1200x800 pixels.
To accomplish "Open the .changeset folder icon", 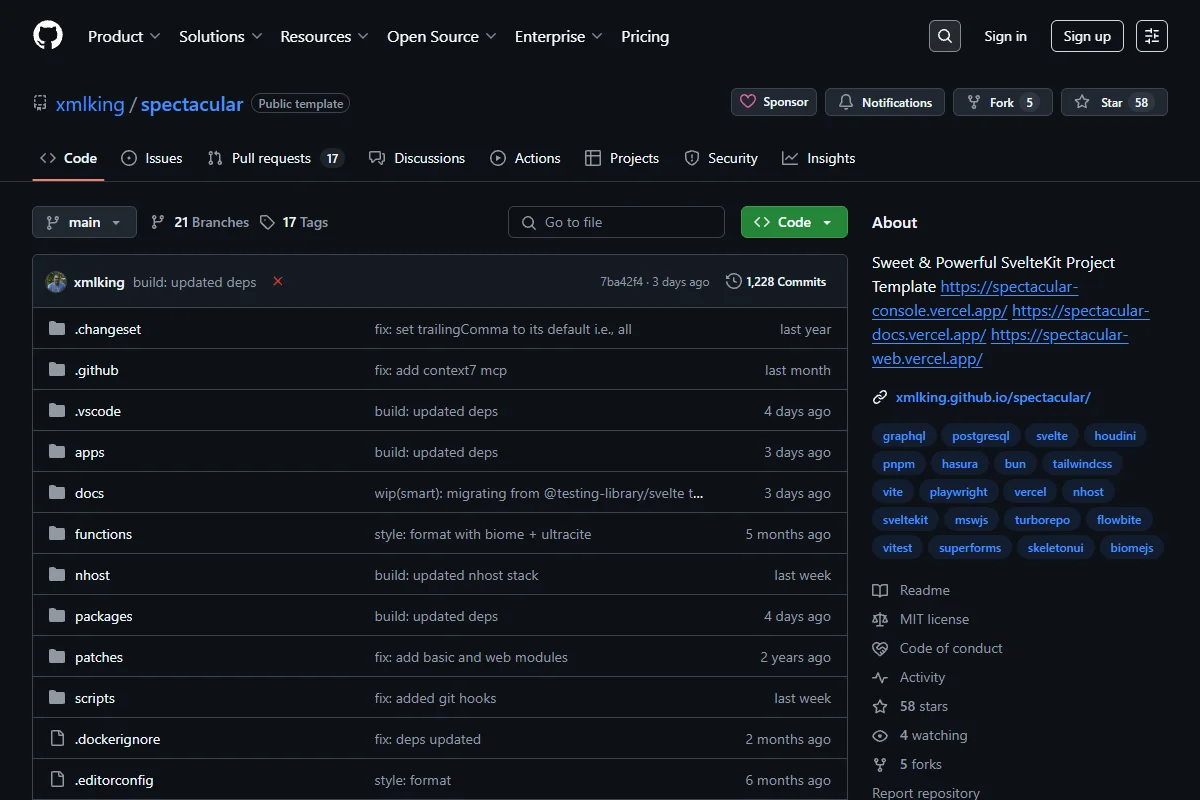I will 57,329.
